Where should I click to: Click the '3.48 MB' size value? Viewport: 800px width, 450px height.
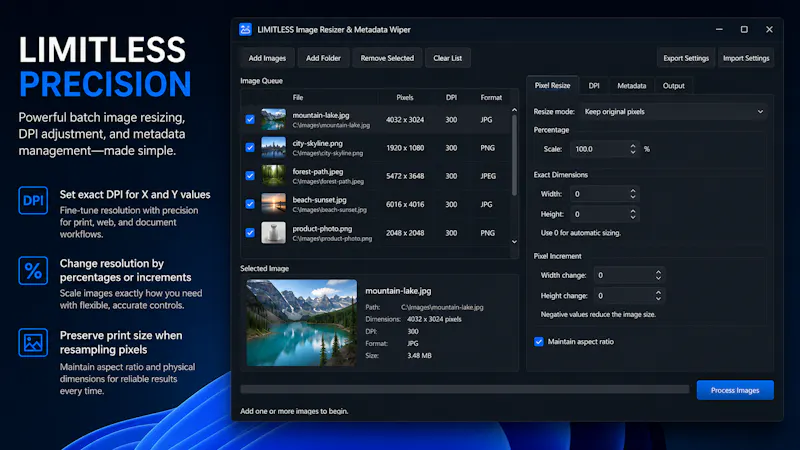(x=419, y=356)
